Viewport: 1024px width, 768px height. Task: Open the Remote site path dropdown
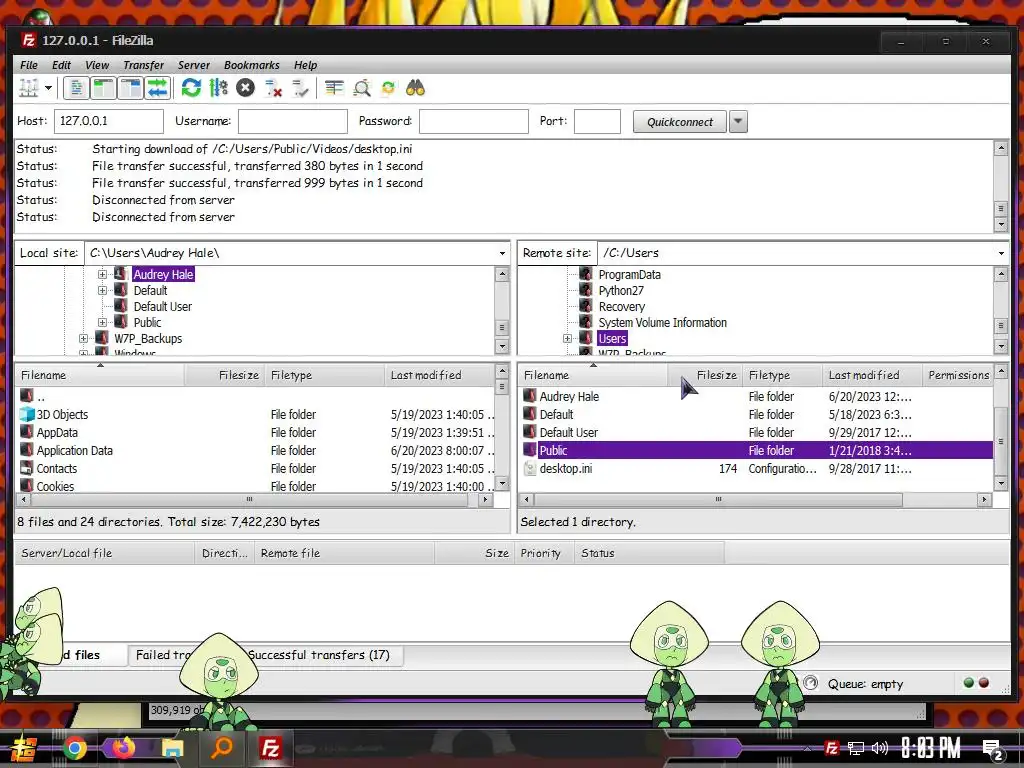pyautogui.click(x=1001, y=253)
